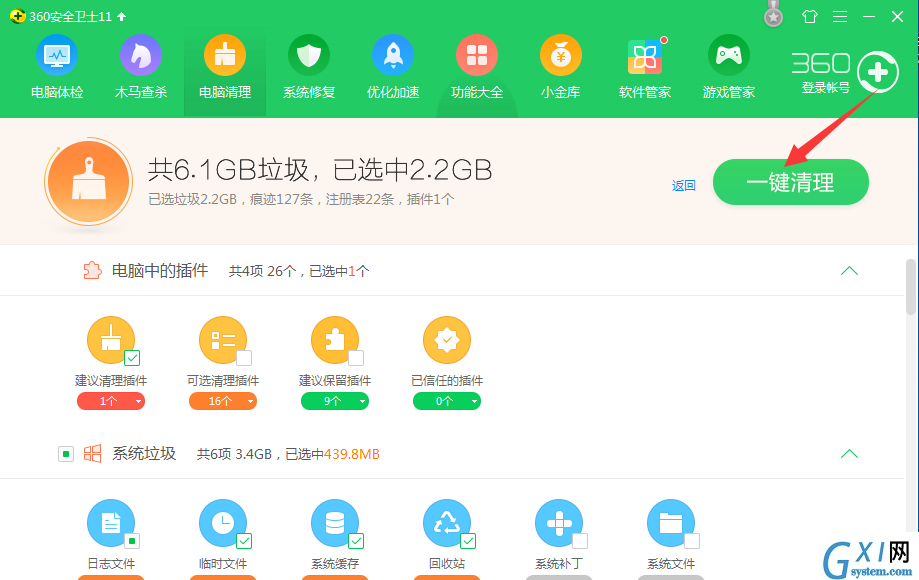Click the 建议清理插件 broom icon

111,340
